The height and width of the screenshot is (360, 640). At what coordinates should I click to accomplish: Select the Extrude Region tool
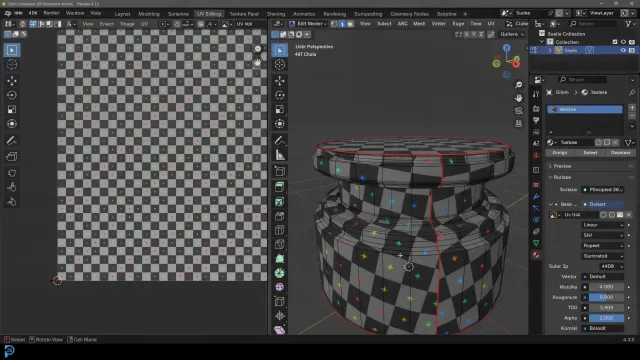click(280, 187)
